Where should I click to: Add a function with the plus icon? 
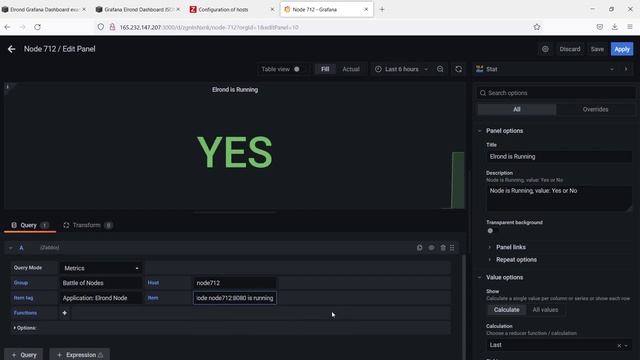(x=64, y=313)
